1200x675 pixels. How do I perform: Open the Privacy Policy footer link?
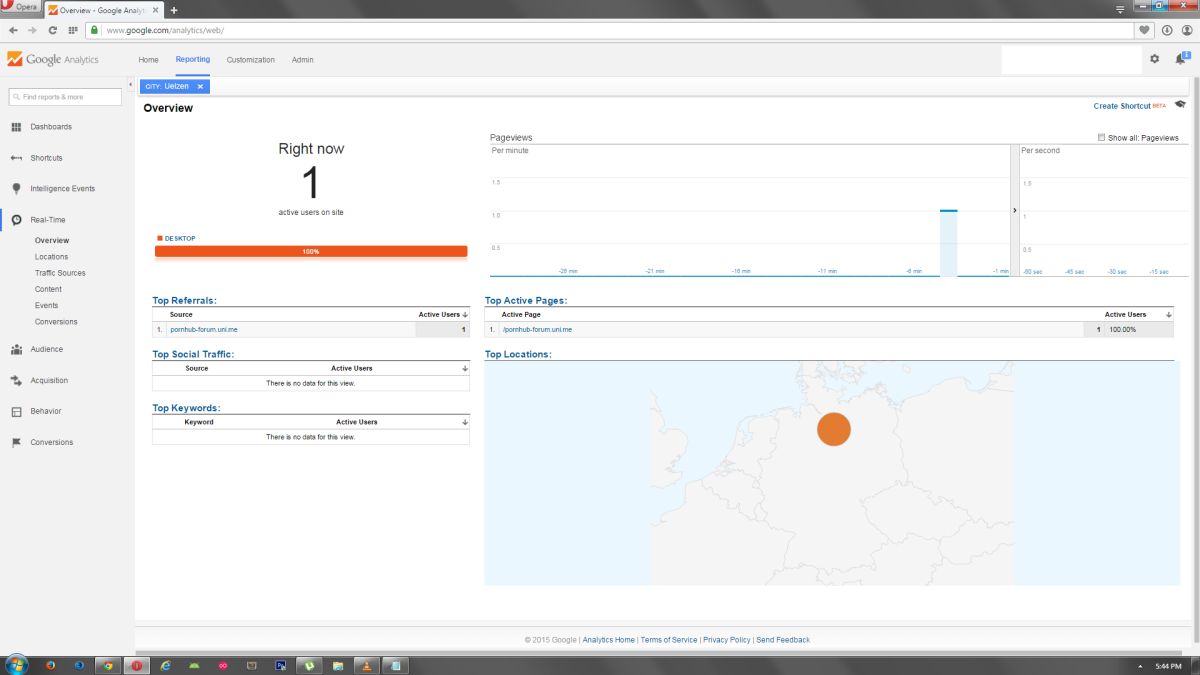click(727, 640)
